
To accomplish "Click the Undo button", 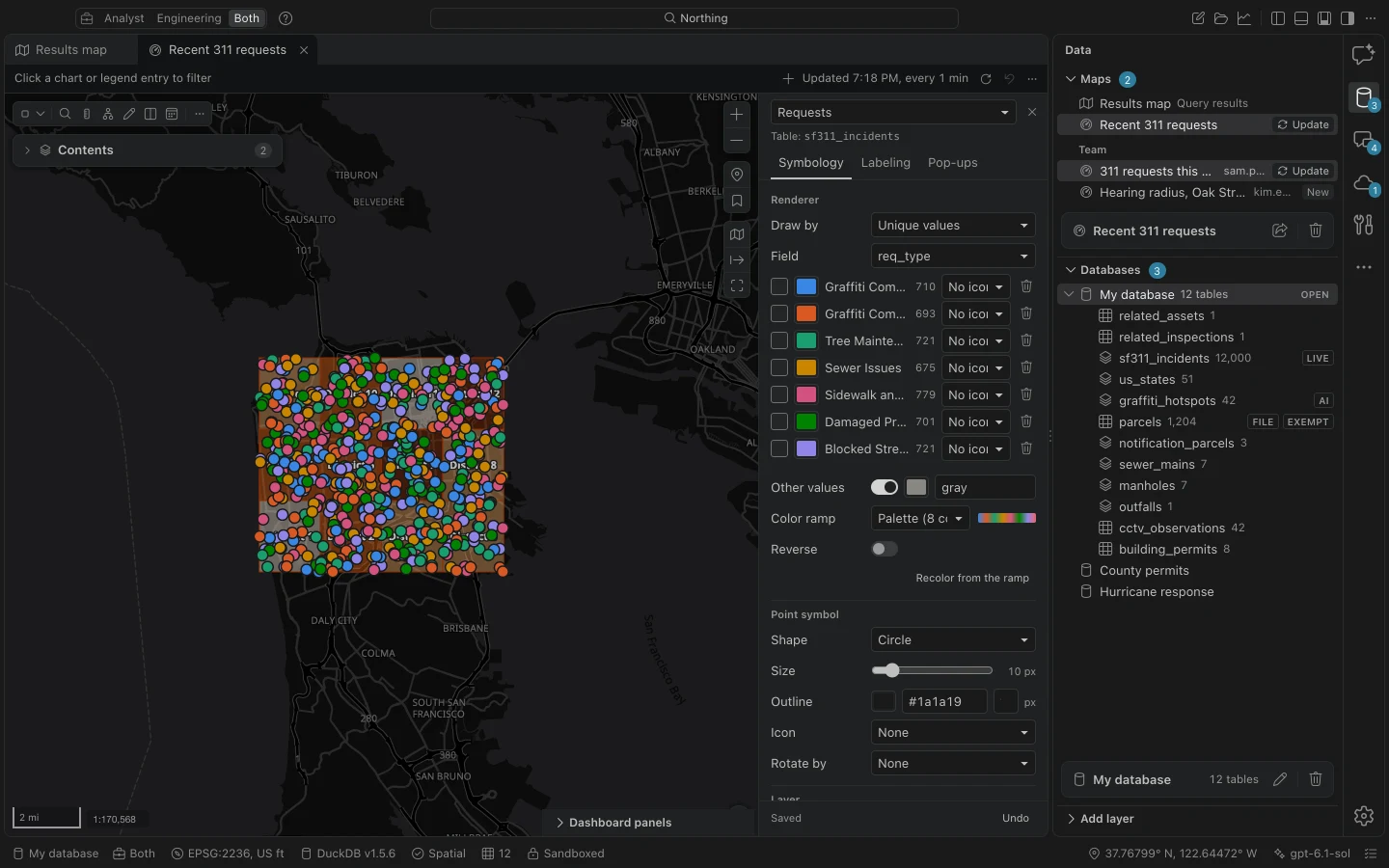I will (1016, 818).
